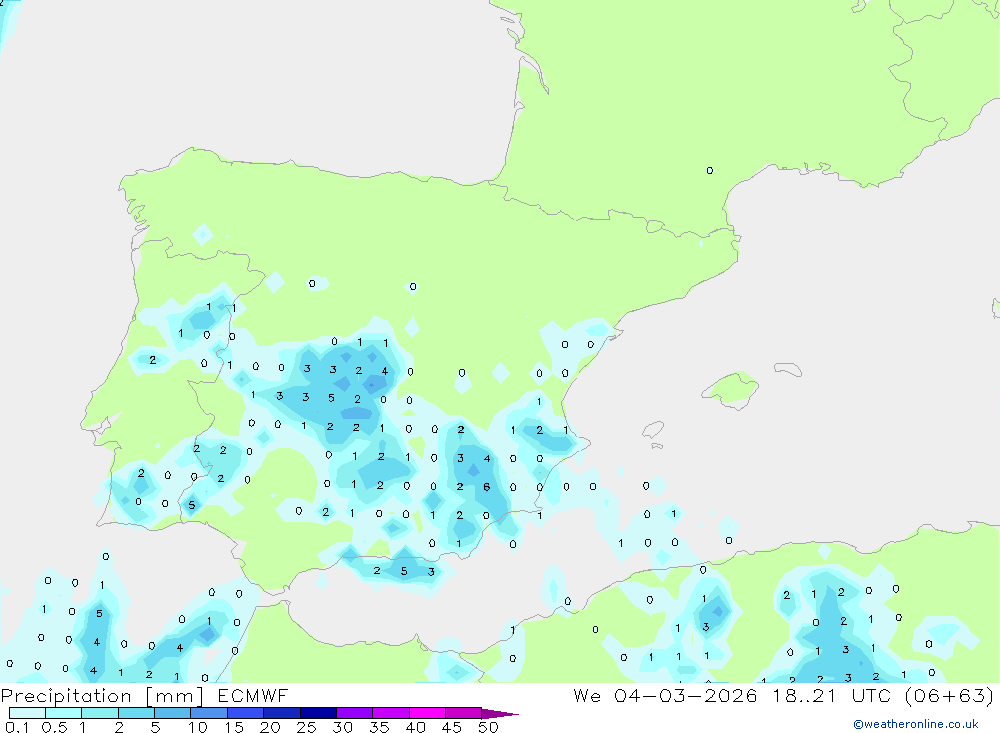Click the 5–10 mm blue legend swatch
This screenshot has width=1000, height=733.
tap(172, 713)
